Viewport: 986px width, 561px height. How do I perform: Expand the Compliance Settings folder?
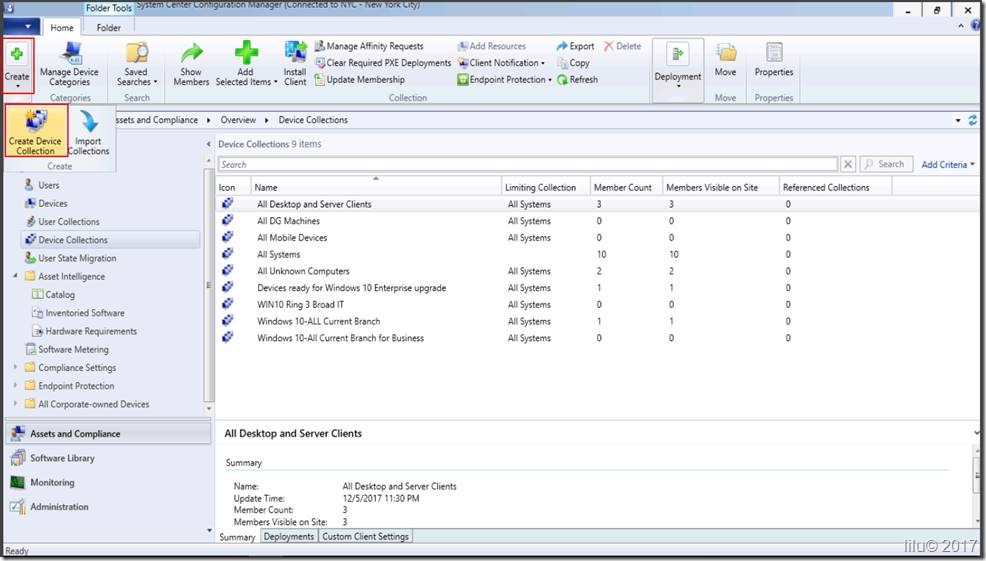pos(15,367)
